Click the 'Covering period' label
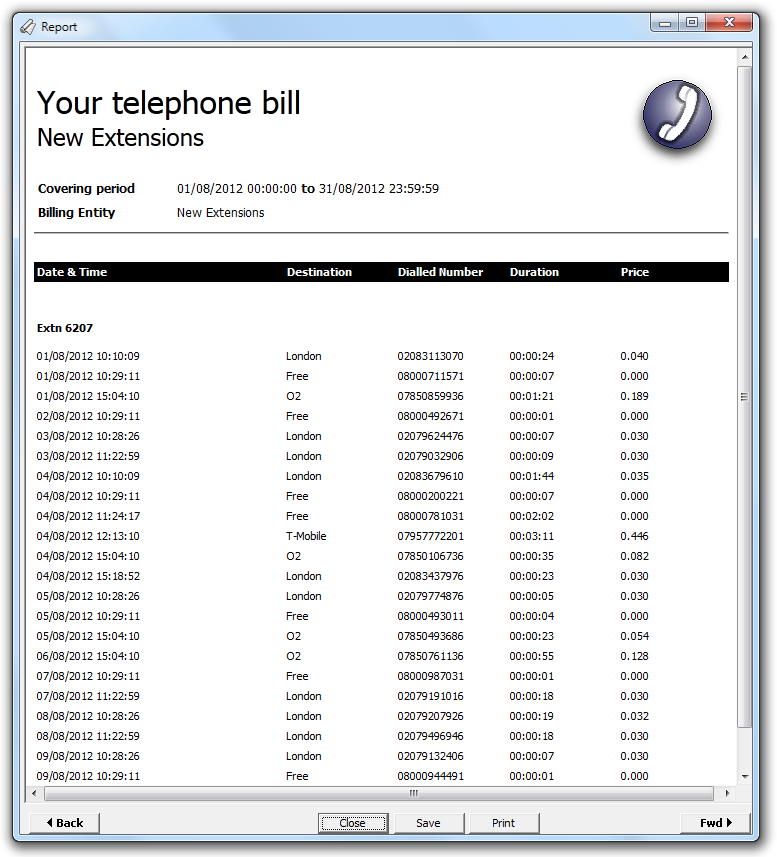This screenshot has width=777, height=857. [86, 189]
